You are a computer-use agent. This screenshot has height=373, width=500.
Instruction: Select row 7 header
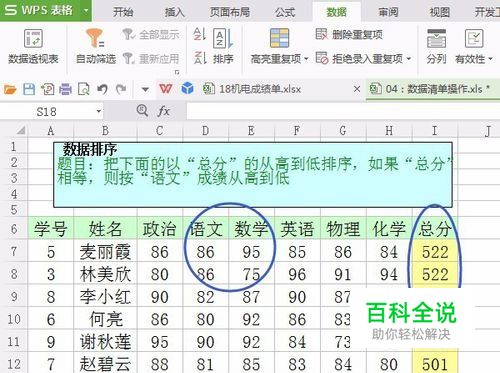[14, 251]
